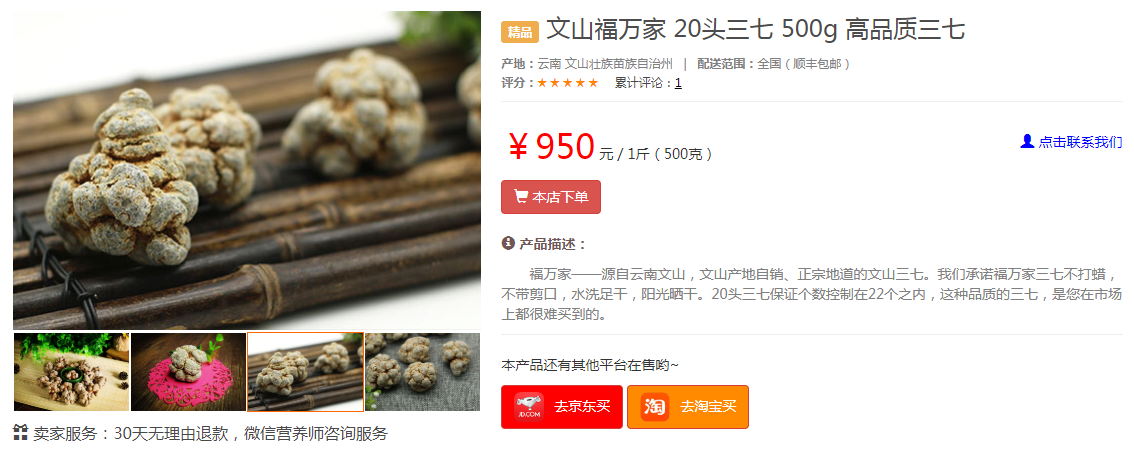Click the five-star rating icons
This screenshot has height=456, width=1134.
[x=568, y=83]
